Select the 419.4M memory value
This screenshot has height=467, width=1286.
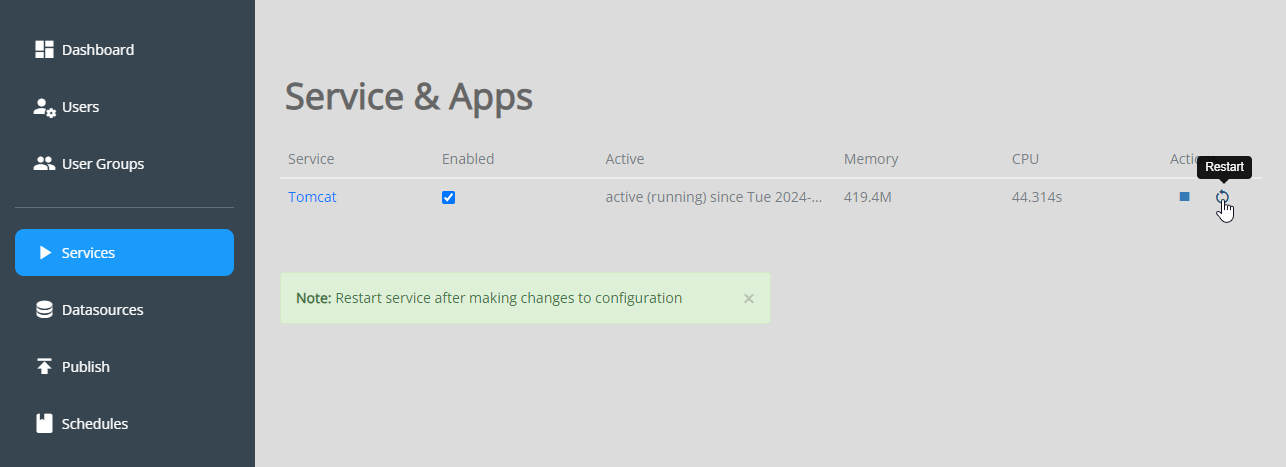[x=868, y=197]
